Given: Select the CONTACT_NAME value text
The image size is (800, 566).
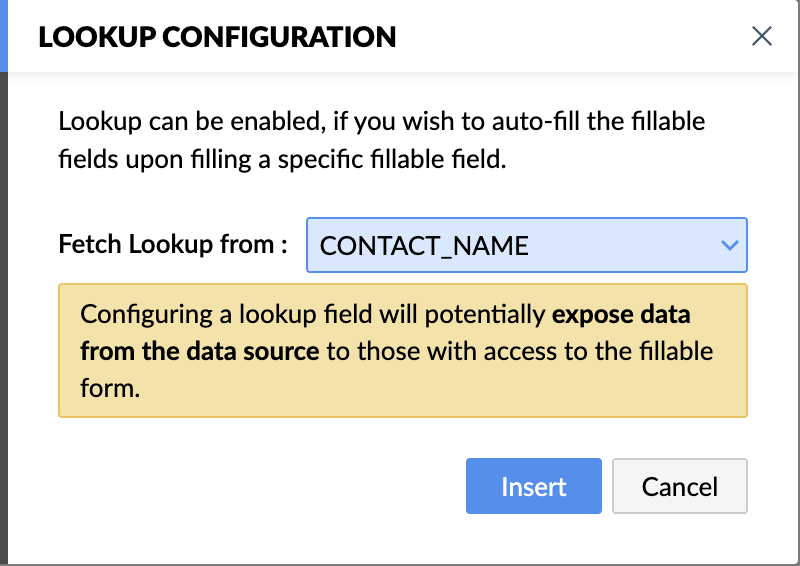Looking at the screenshot, I should [424, 246].
